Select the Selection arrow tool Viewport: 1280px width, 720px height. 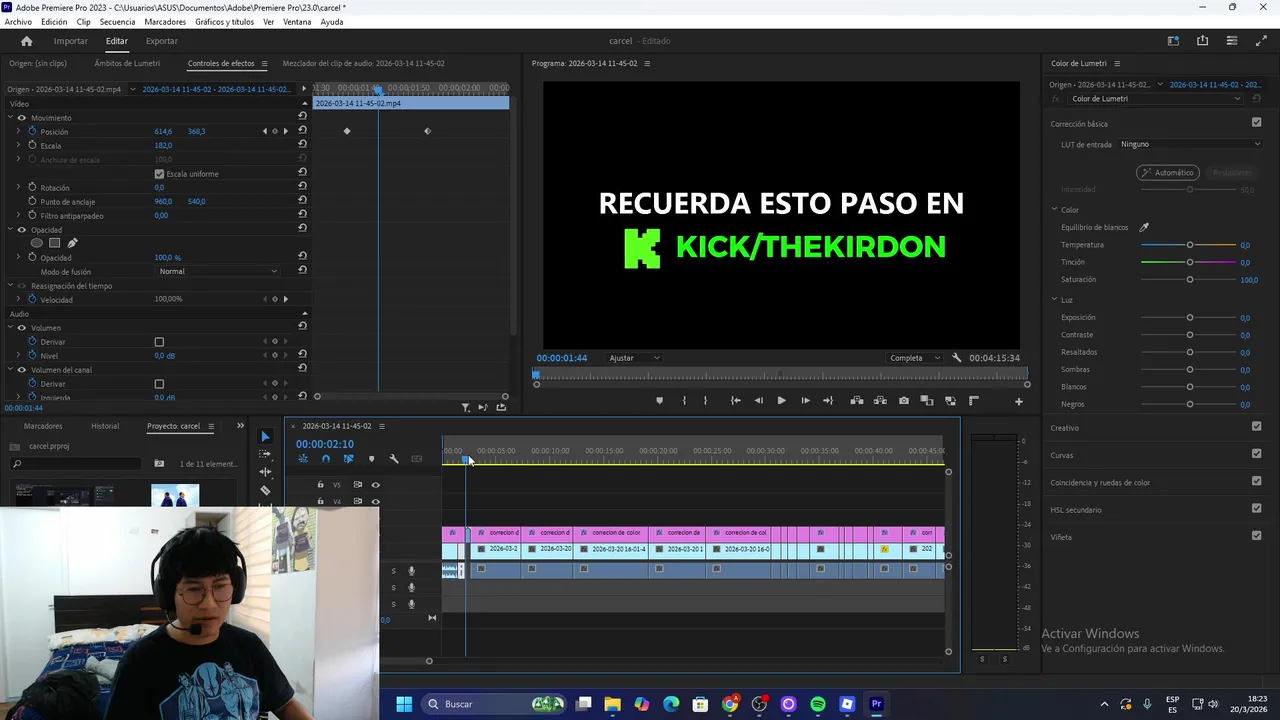[265, 436]
